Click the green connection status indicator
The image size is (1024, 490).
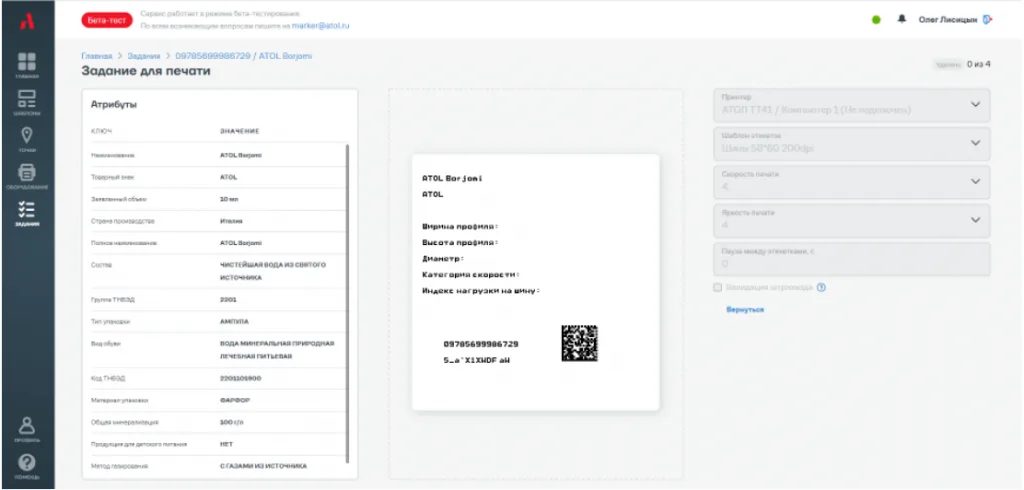pyautogui.click(x=876, y=20)
